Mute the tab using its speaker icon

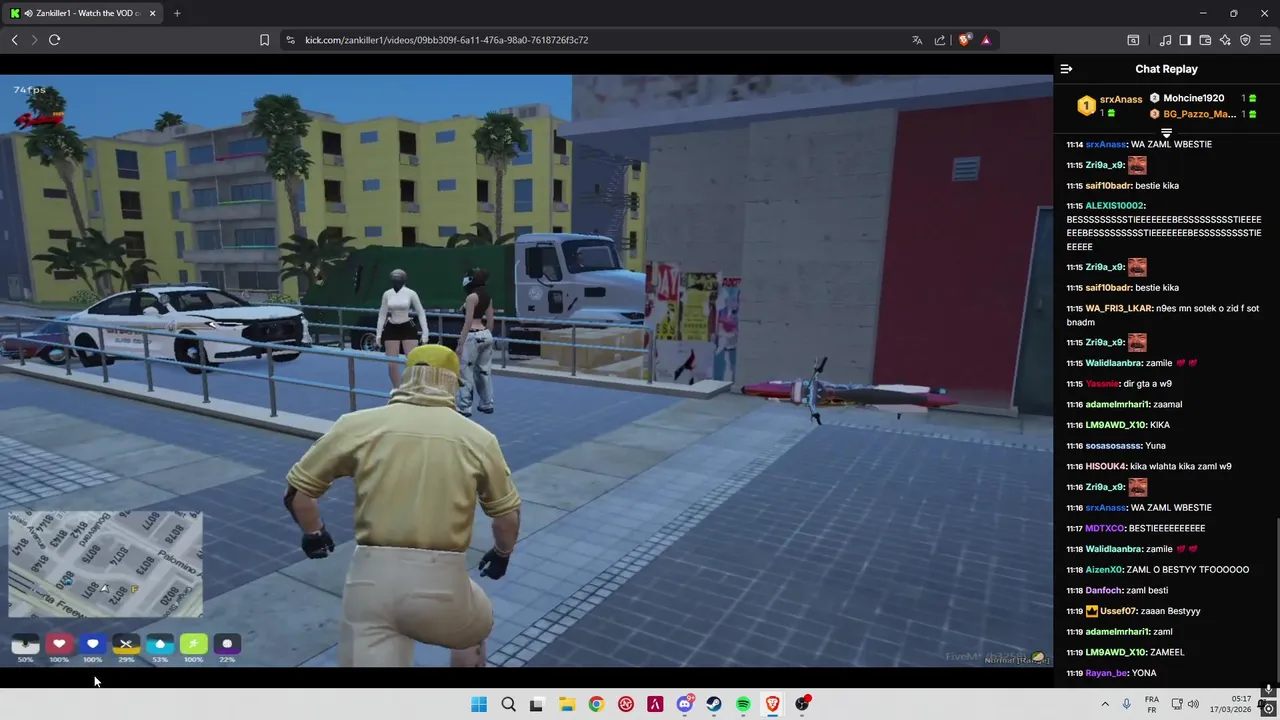pyautogui.click(x=27, y=13)
